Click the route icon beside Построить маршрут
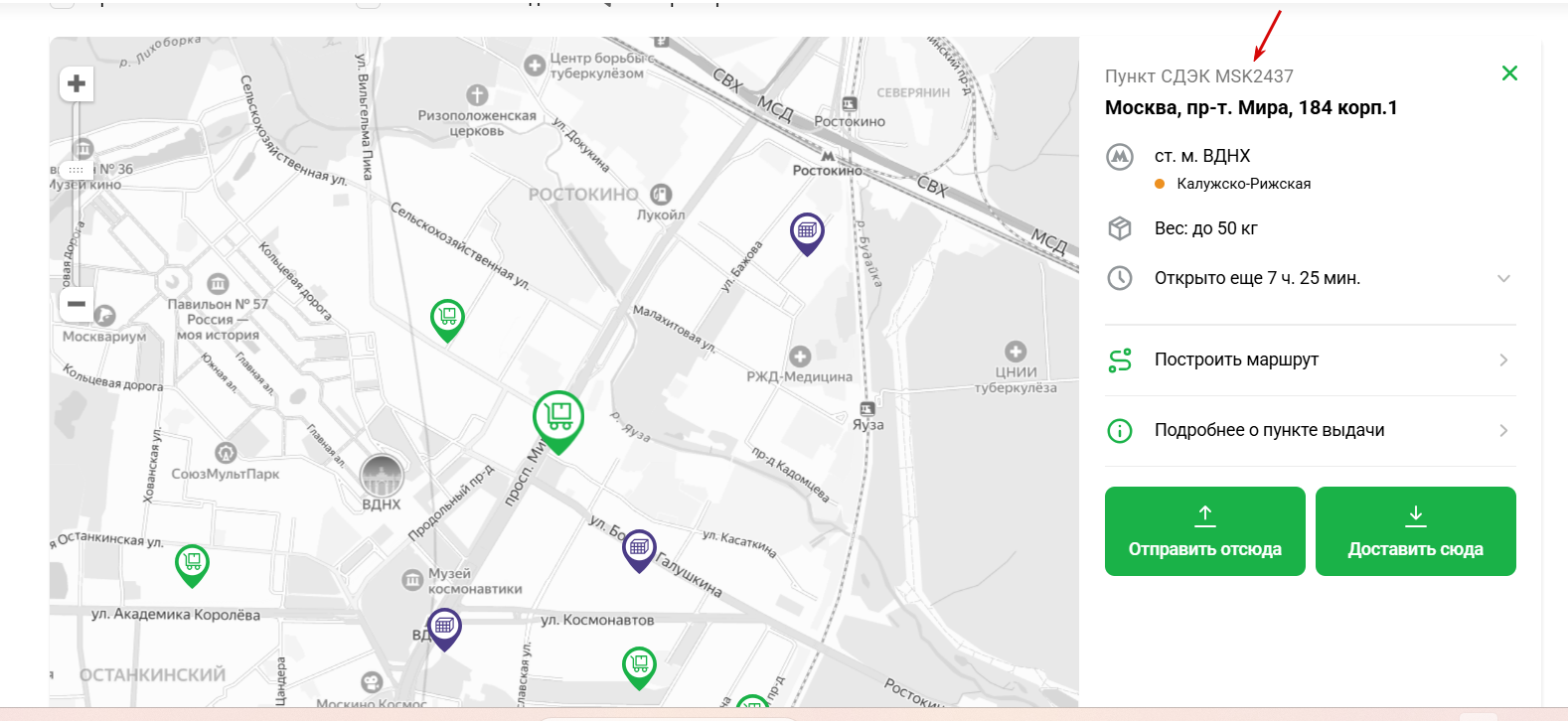 1120,360
